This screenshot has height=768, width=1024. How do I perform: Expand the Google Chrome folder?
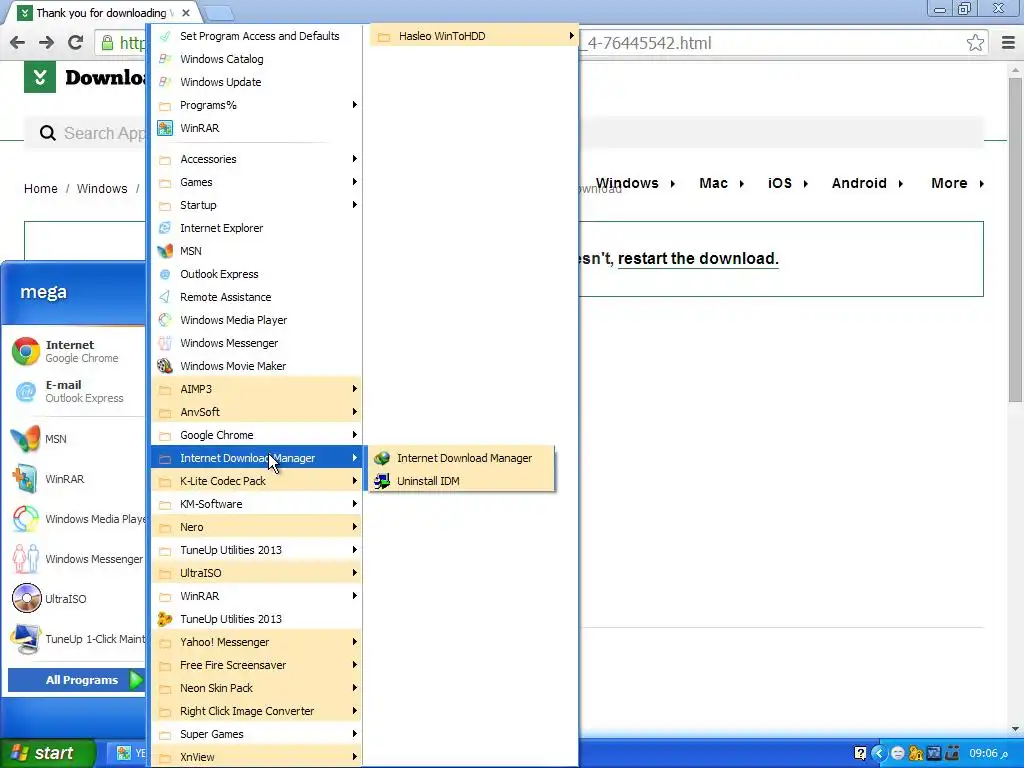coord(257,435)
